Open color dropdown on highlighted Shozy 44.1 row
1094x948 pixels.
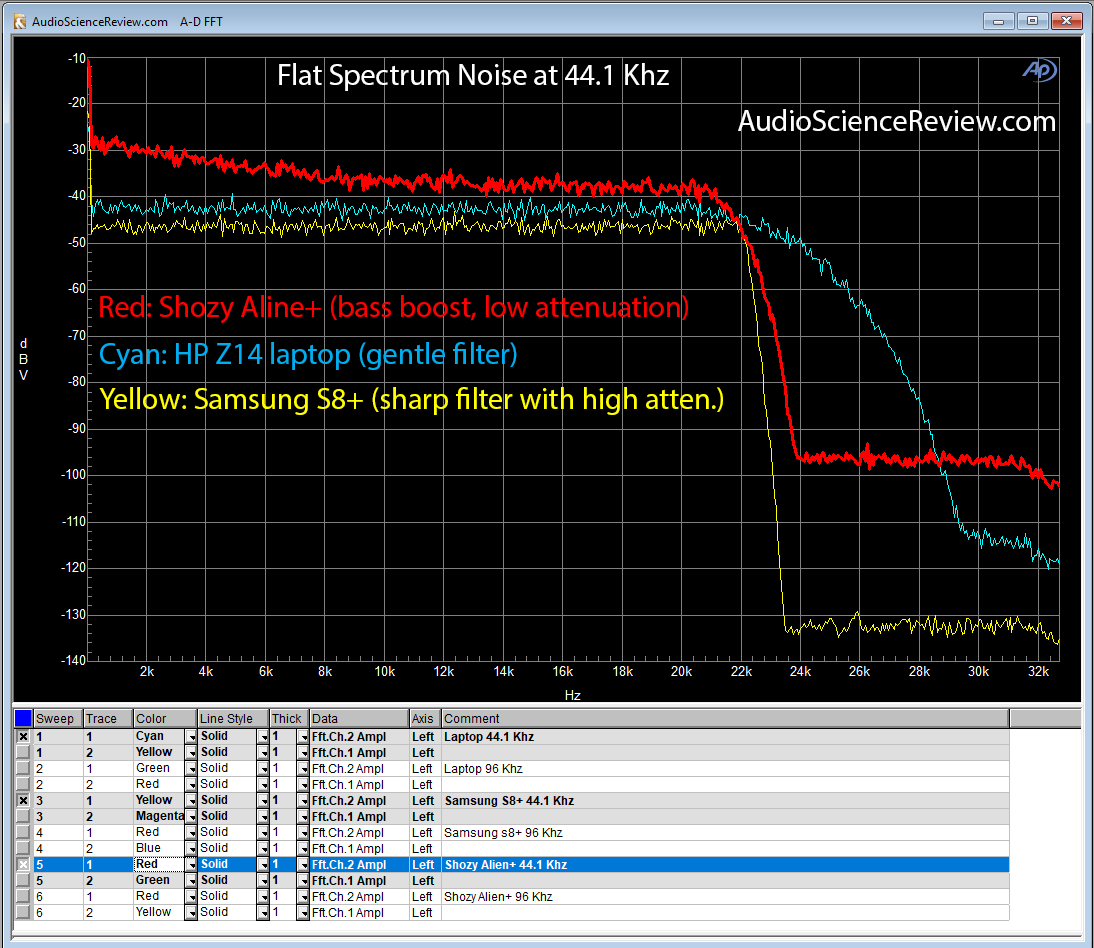(x=190, y=865)
